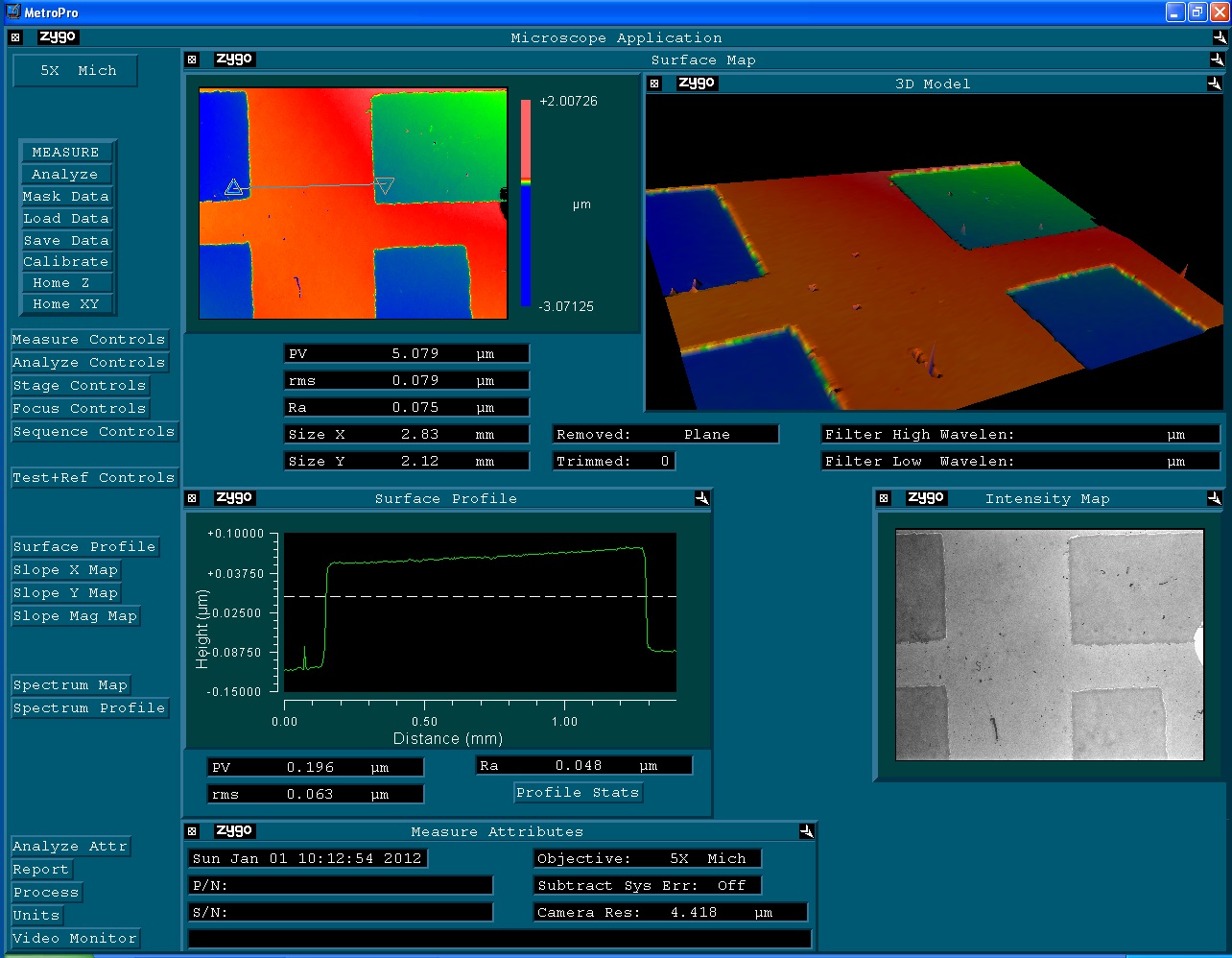The image size is (1232, 958).
Task: Select the 5X Mich objective button
Action: [x=76, y=71]
